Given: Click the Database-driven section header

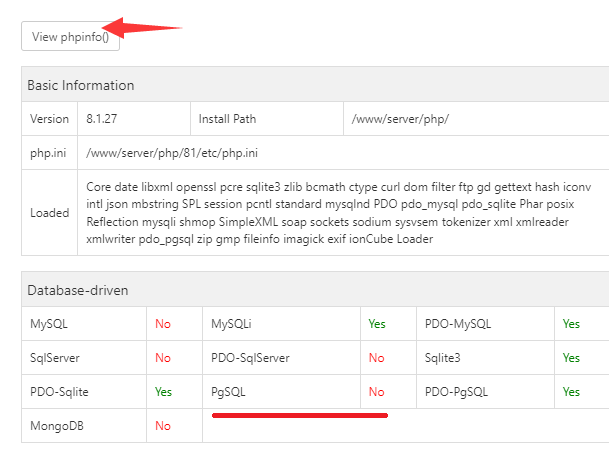Looking at the screenshot, I should [x=85, y=290].
